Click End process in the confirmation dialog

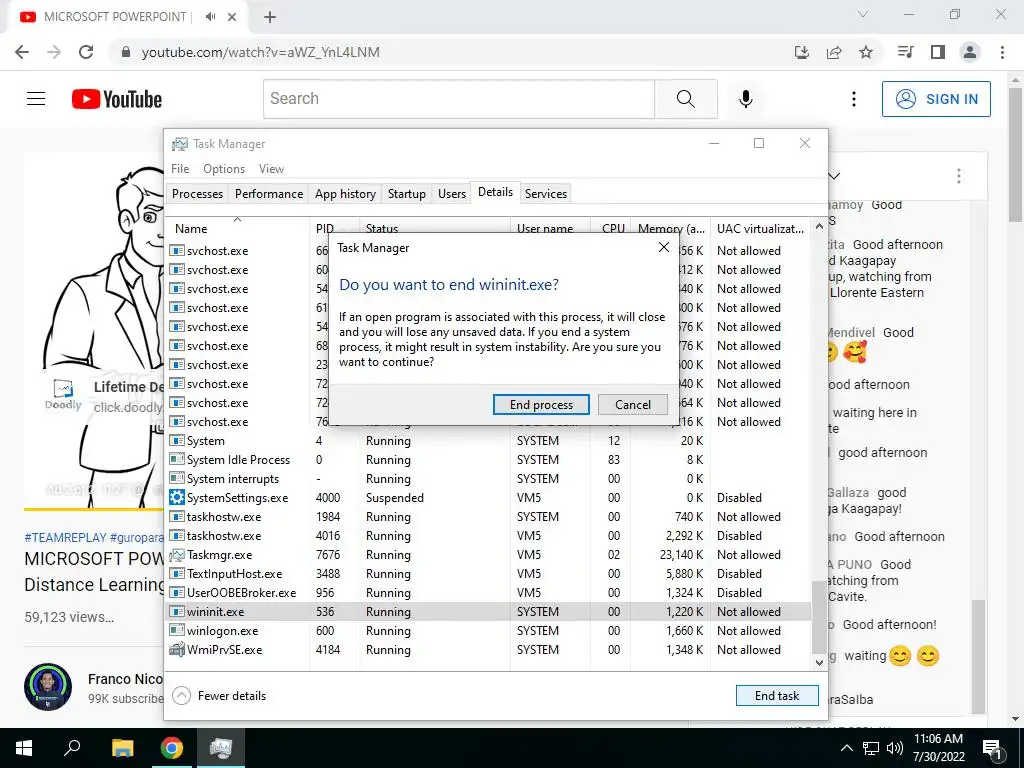[541, 404]
